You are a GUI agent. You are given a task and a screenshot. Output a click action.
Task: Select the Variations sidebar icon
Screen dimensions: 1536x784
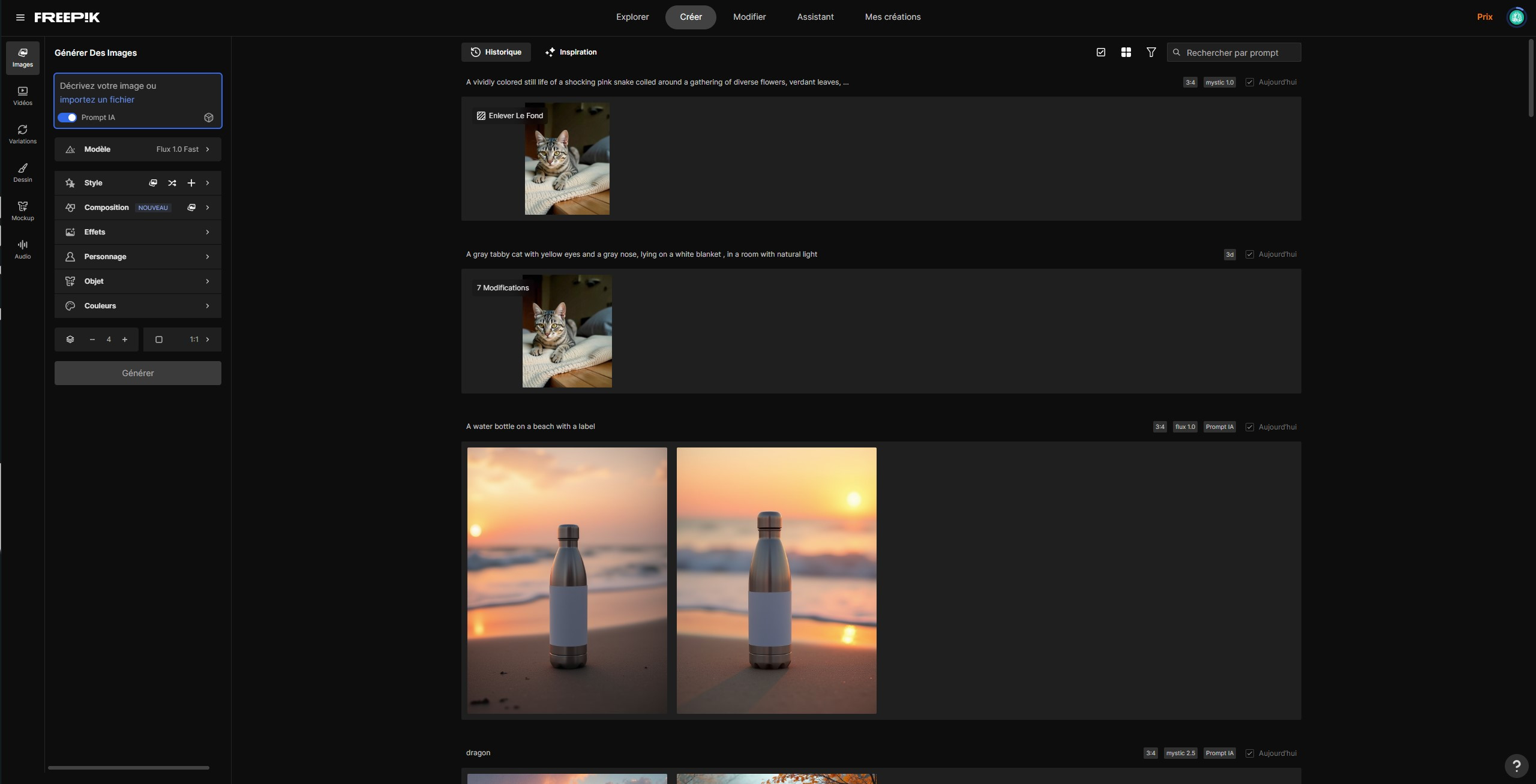click(x=23, y=134)
